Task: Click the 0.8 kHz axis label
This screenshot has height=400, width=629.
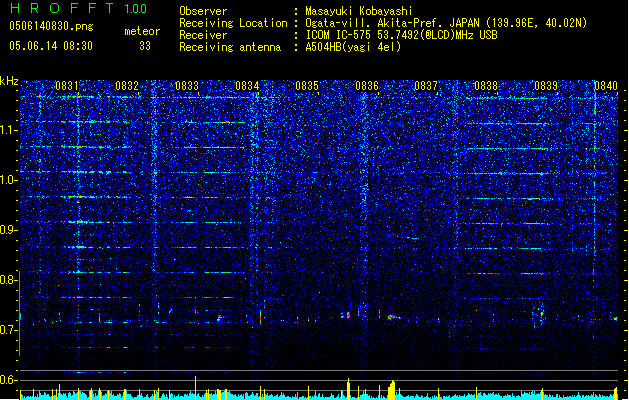Action: click(x=9, y=280)
